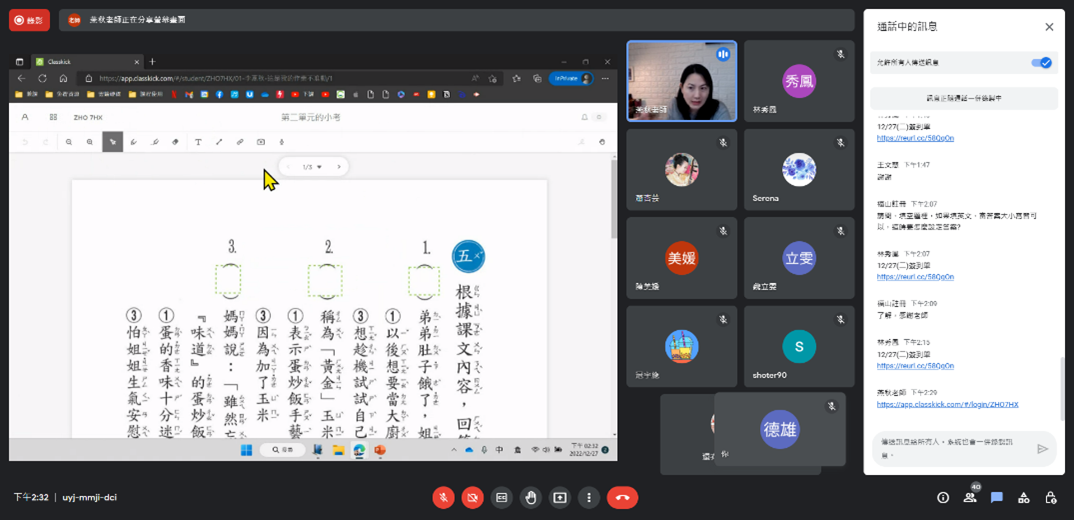Click the shared taskbar search box
The width and height of the screenshot is (1074, 520).
[282, 450]
